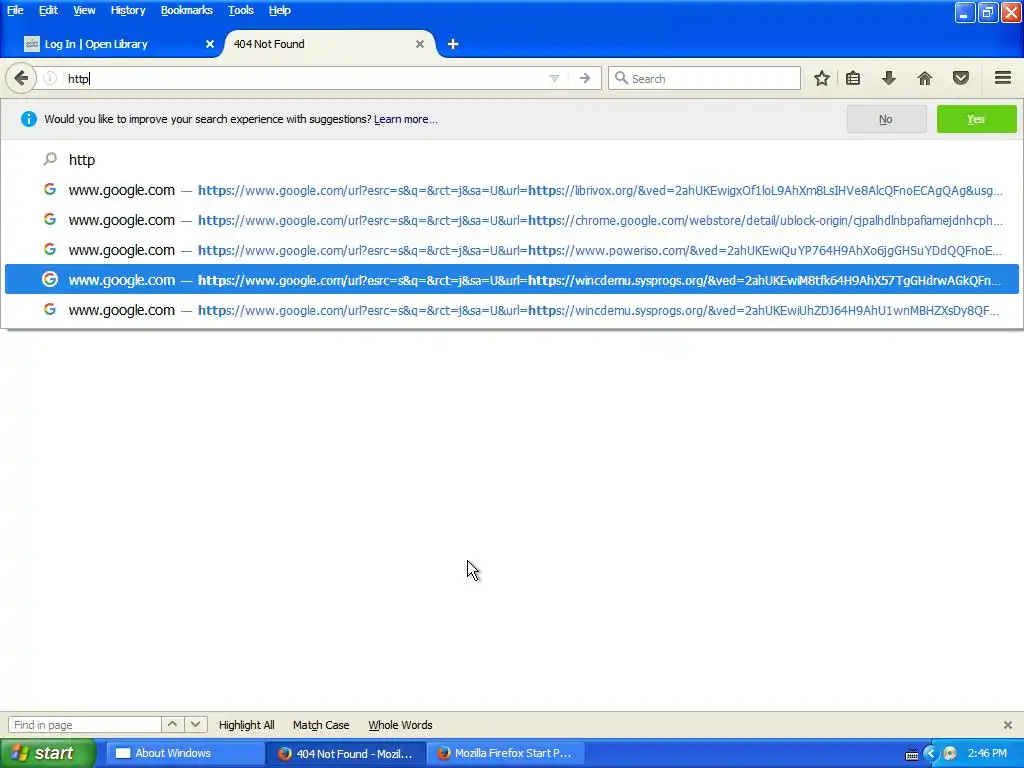Select the highlighted wincdemu.sysprogs.org suggestion

point(512,280)
